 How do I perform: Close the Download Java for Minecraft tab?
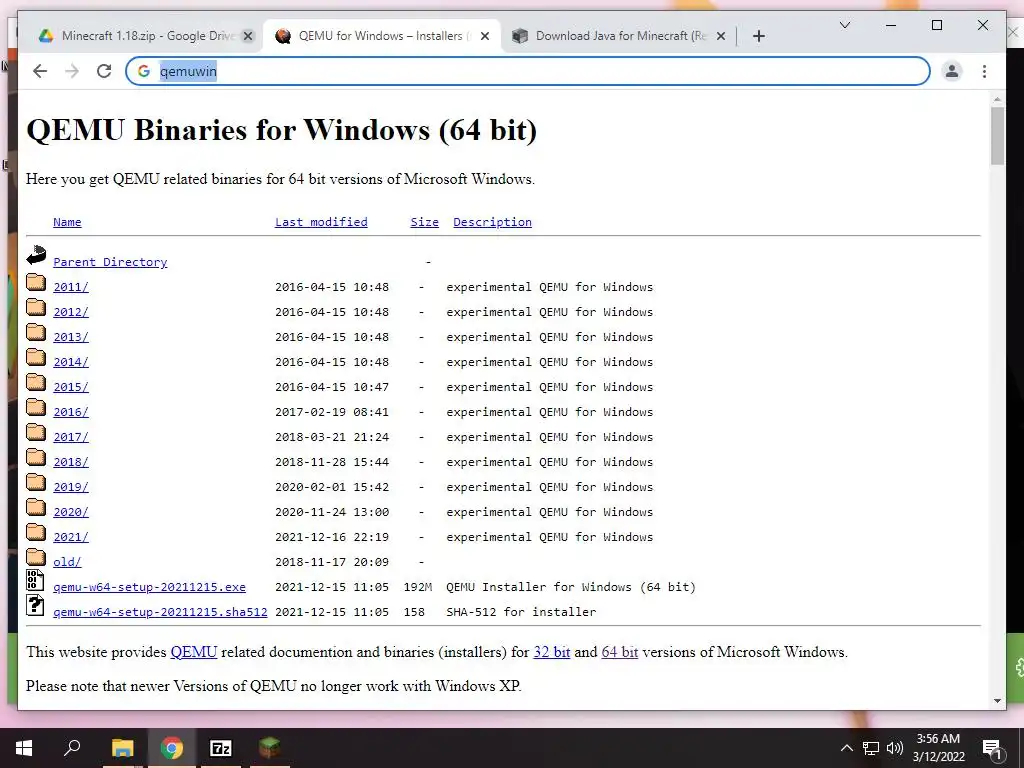point(720,36)
